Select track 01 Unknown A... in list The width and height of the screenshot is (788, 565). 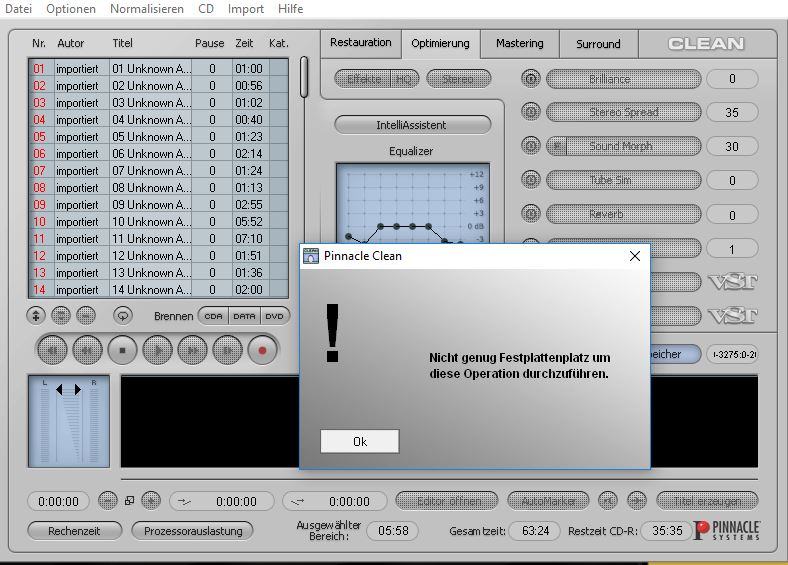(158, 68)
